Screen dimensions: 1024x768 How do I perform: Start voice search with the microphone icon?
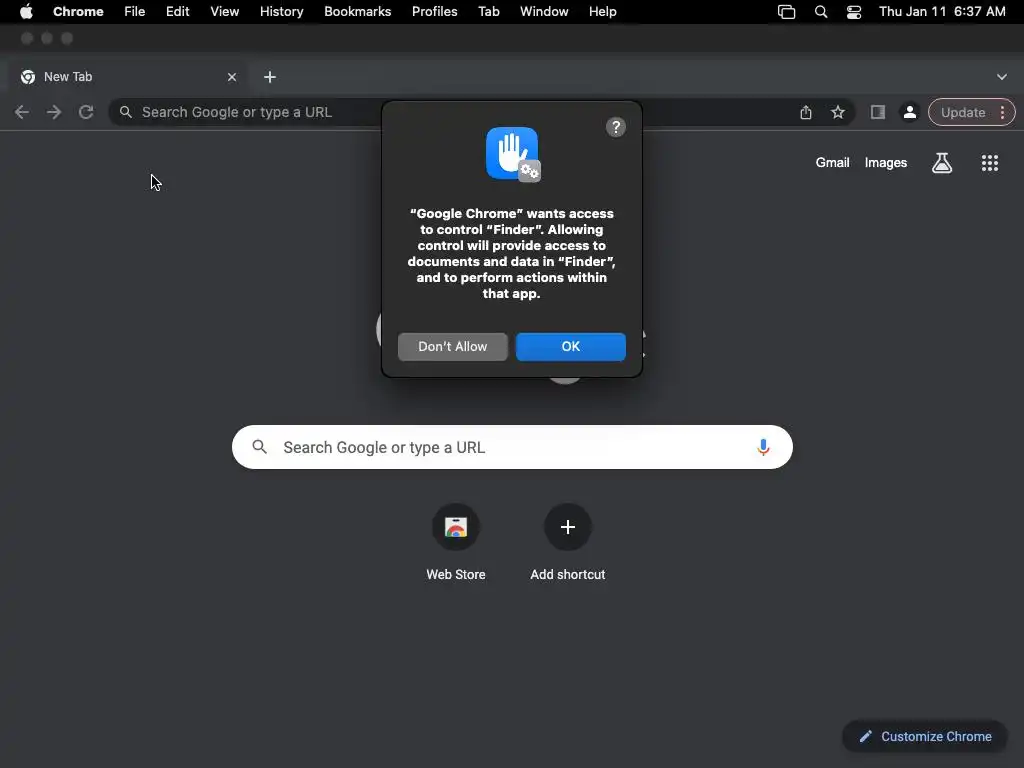[763, 447]
